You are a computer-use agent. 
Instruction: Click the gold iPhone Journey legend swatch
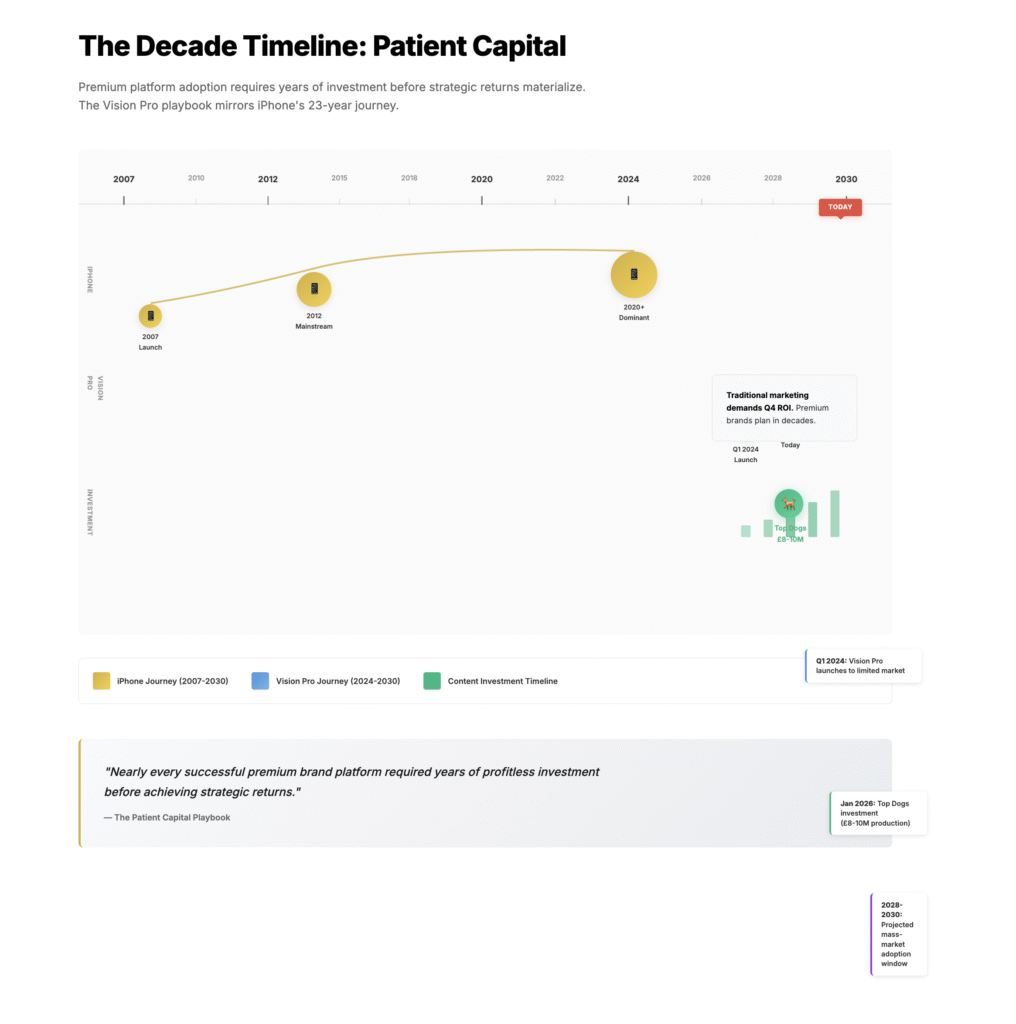click(x=101, y=681)
